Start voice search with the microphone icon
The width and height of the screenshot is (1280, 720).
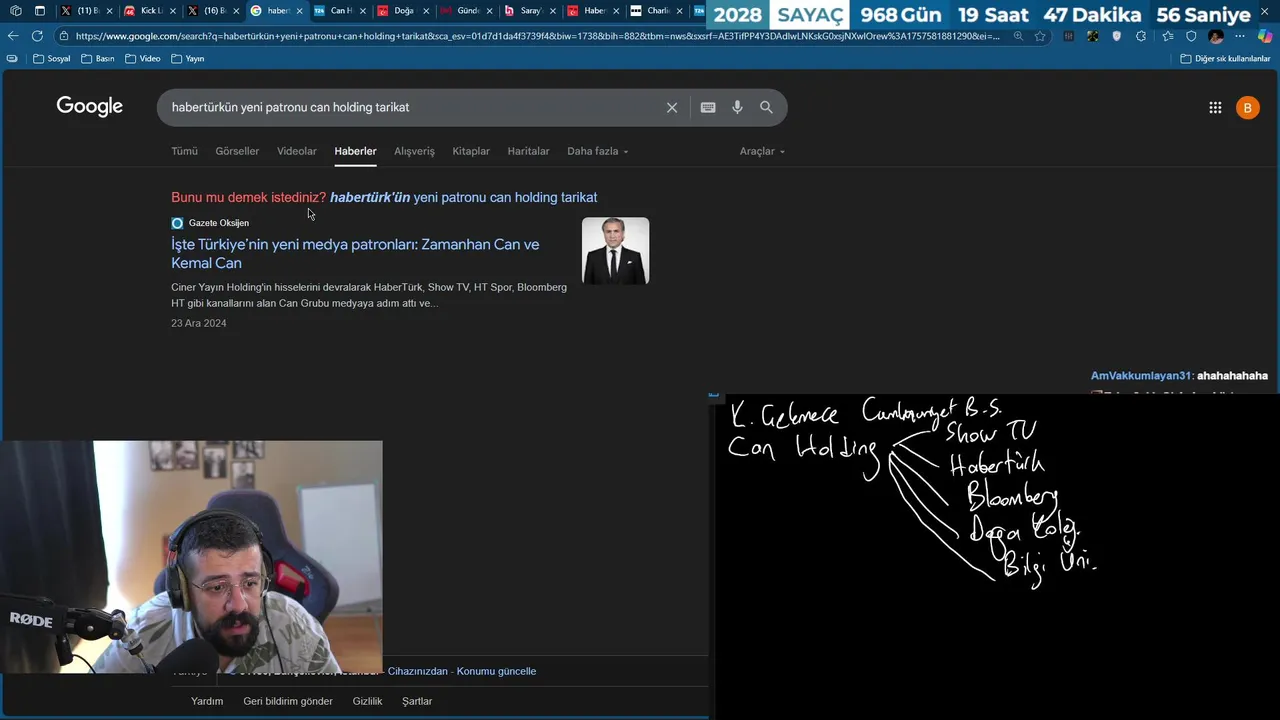[x=737, y=107]
